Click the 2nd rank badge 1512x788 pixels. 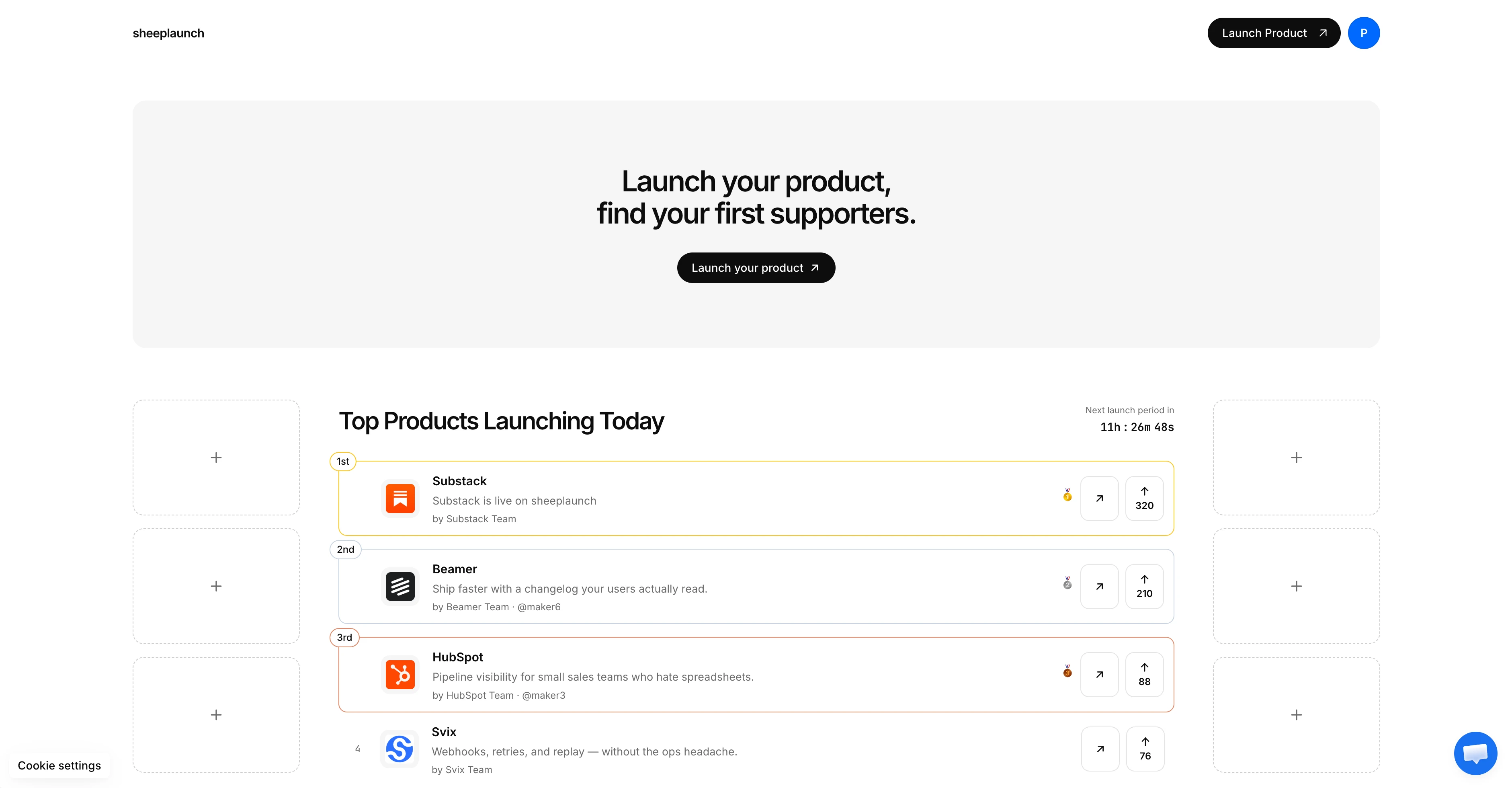tap(345, 550)
